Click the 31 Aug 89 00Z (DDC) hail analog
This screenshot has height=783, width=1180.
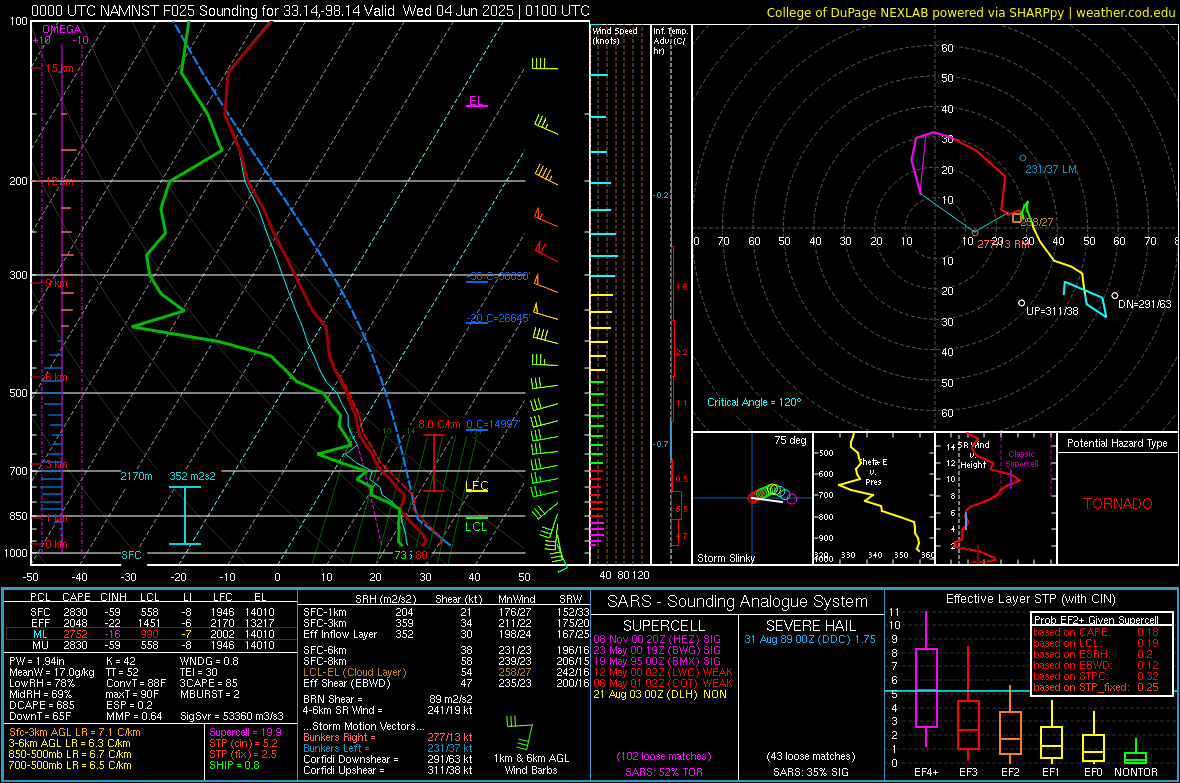click(810, 639)
